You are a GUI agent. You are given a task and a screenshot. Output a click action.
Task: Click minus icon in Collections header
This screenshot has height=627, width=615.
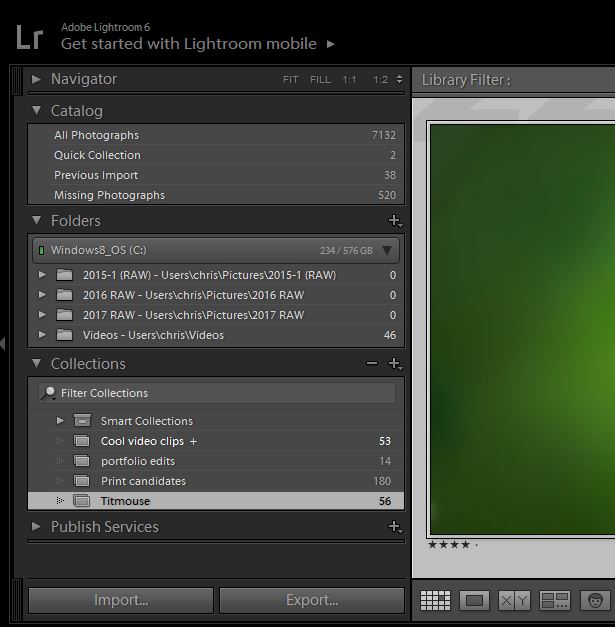click(372, 364)
